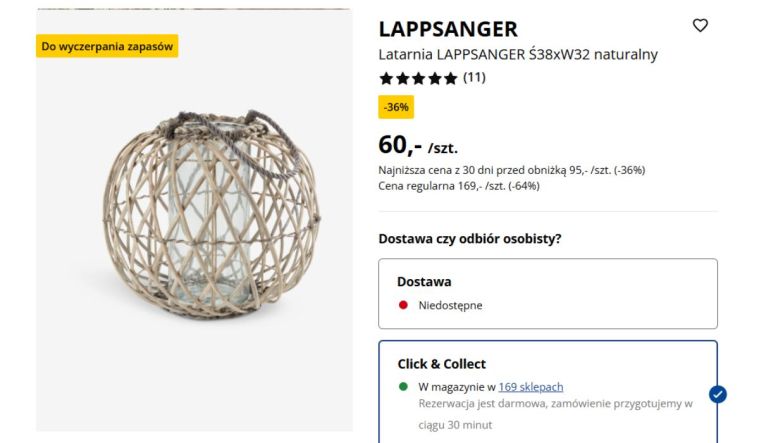Click the red unavailable status dot
Viewport: 759px width, 443px height.
(403, 305)
